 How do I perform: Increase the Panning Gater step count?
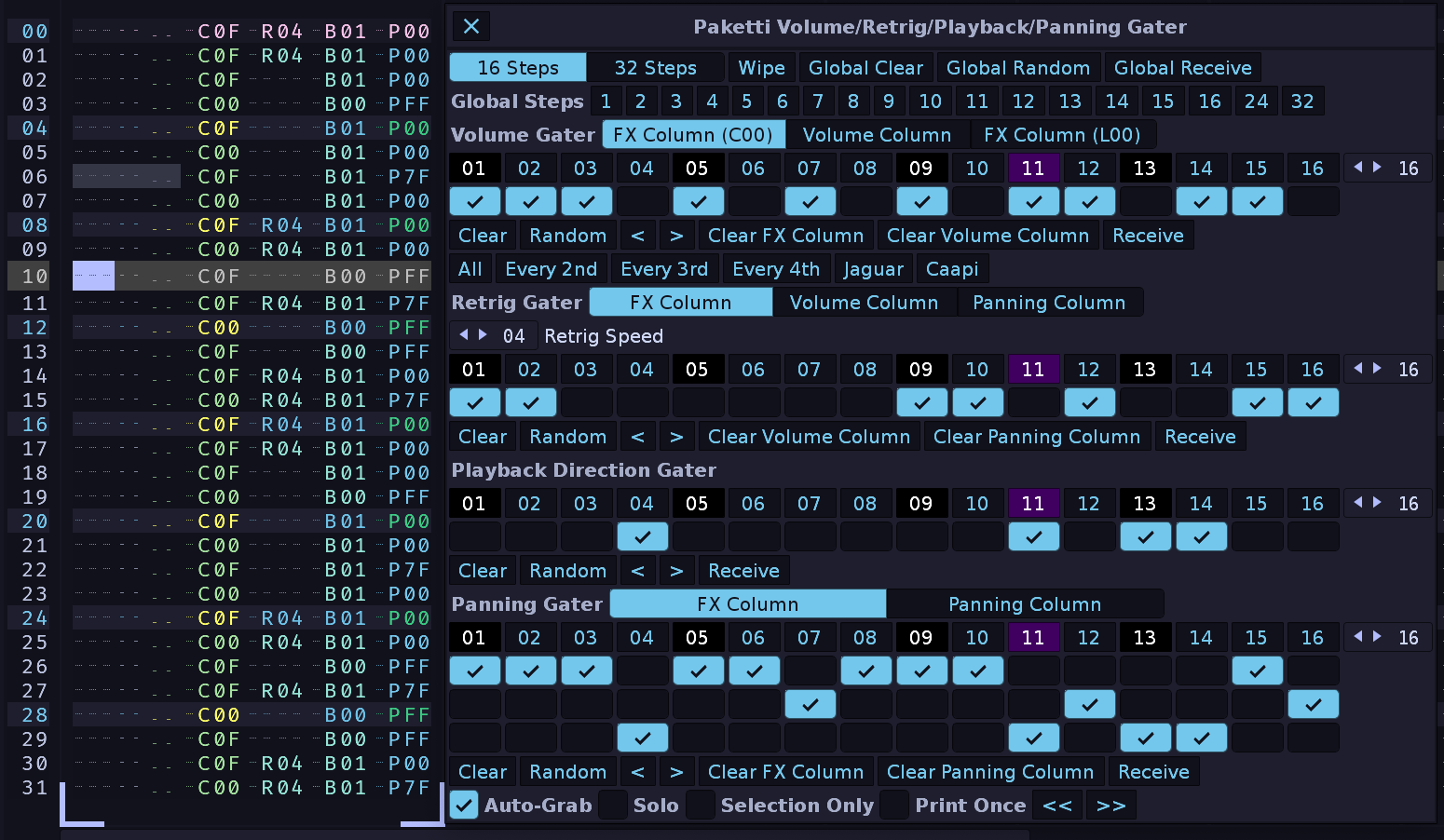pyautogui.click(x=1377, y=637)
